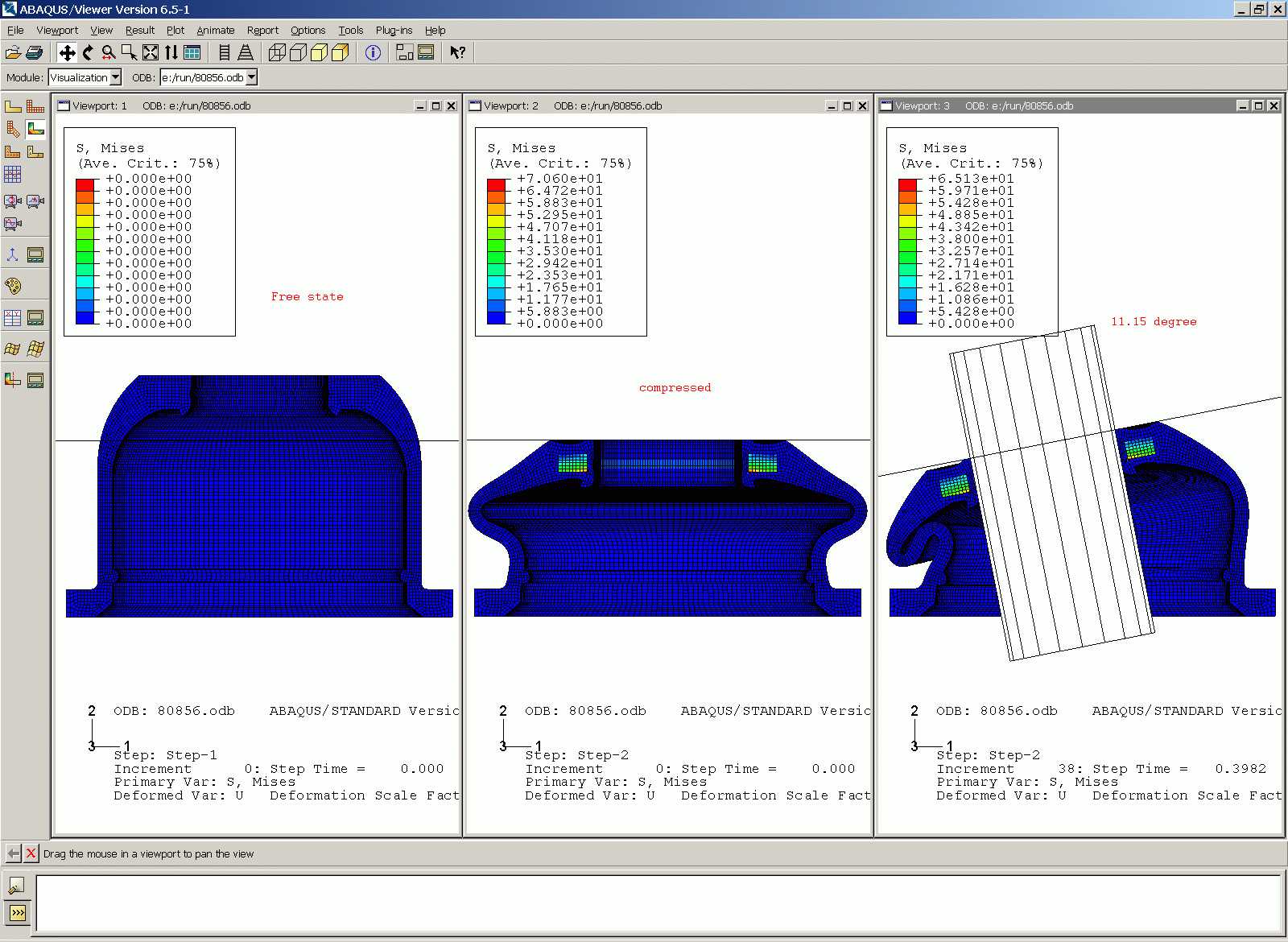Open the Result menu
The height and width of the screenshot is (942, 1288).
[140, 31]
